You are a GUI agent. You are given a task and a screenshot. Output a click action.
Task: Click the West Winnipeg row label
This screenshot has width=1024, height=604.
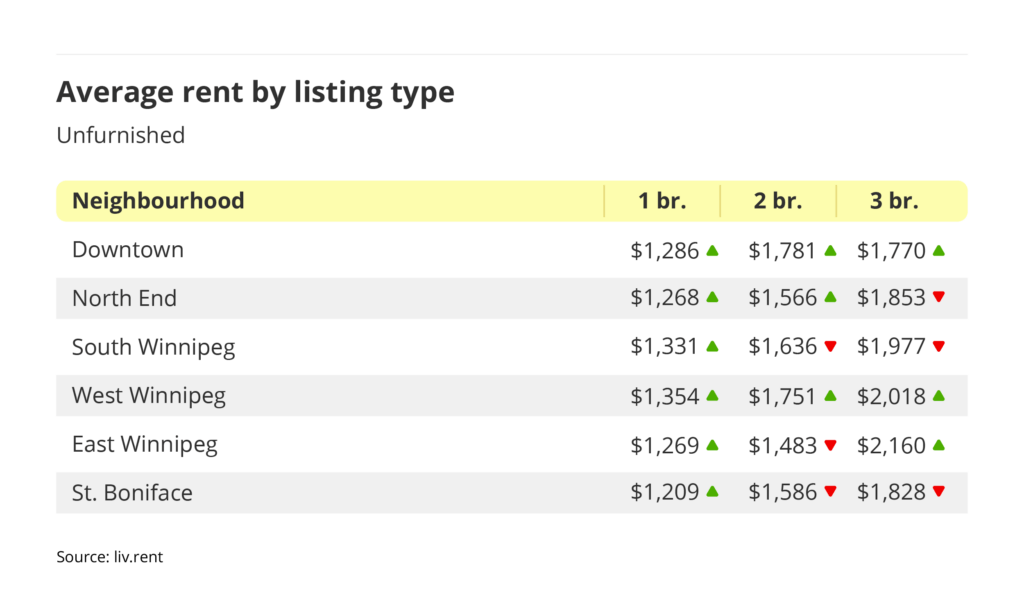(148, 395)
